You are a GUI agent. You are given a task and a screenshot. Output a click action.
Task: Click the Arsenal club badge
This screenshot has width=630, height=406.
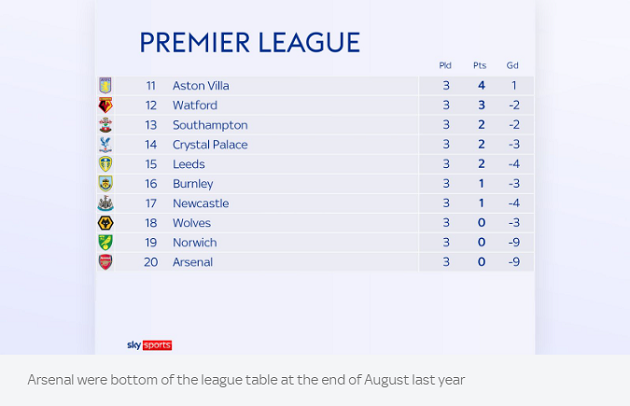click(x=105, y=262)
